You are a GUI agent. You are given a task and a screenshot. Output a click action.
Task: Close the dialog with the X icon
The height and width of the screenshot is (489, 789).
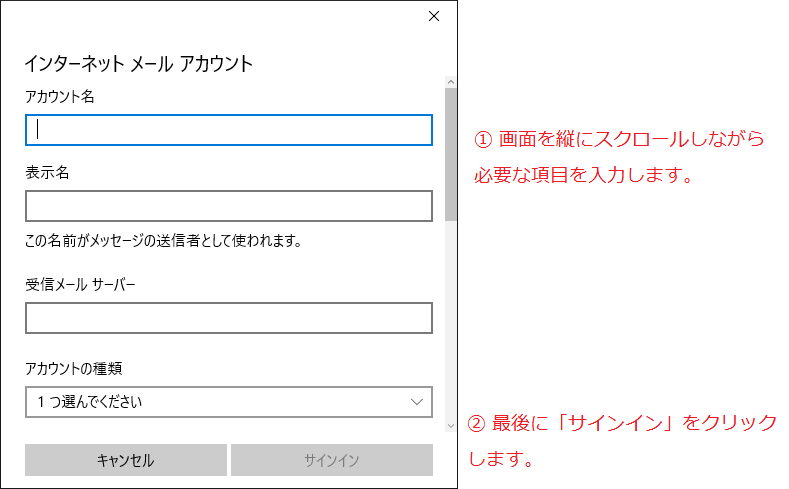434,17
